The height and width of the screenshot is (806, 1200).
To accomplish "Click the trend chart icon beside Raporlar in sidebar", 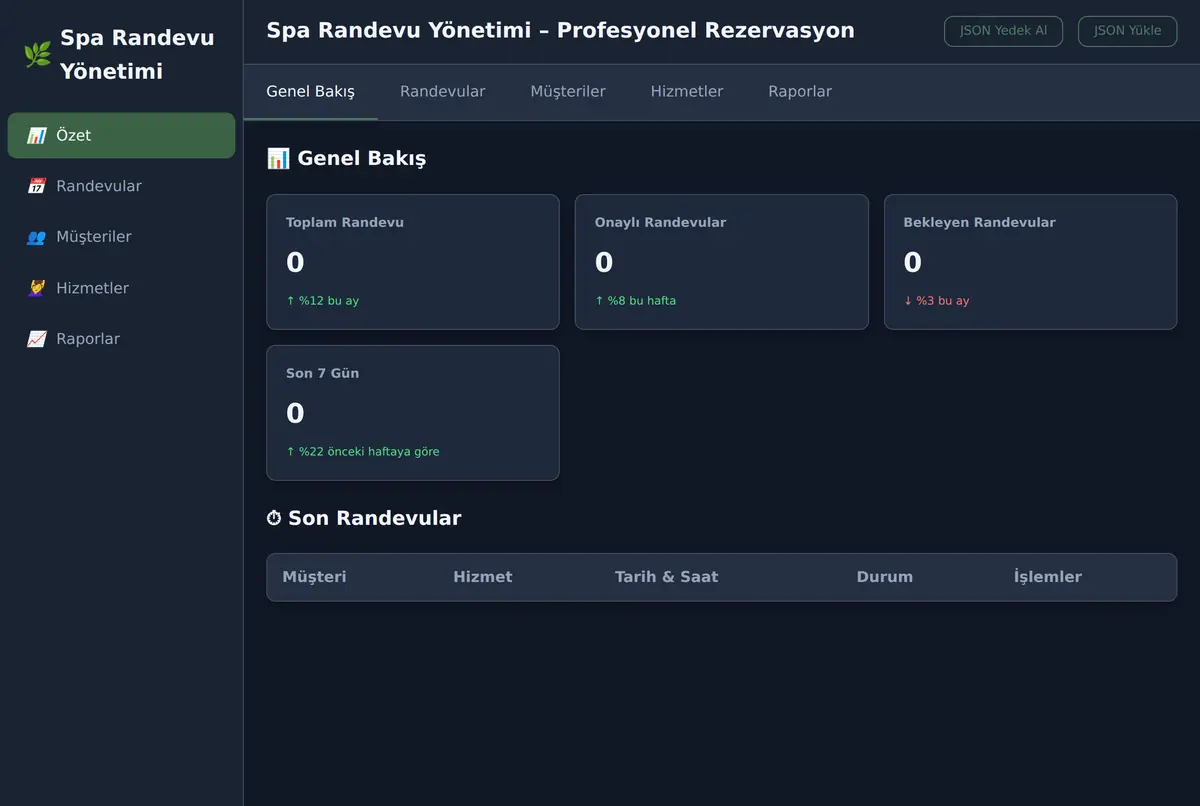I will 37,339.
